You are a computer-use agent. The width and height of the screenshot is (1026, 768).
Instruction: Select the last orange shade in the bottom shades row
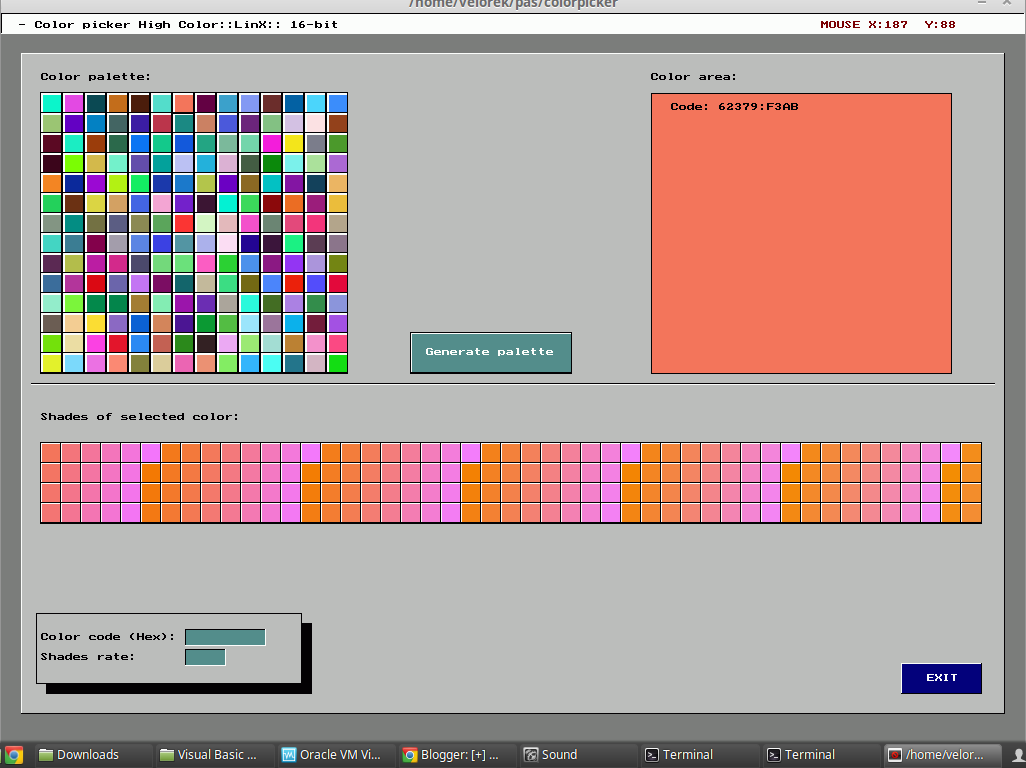[x=971, y=513]
